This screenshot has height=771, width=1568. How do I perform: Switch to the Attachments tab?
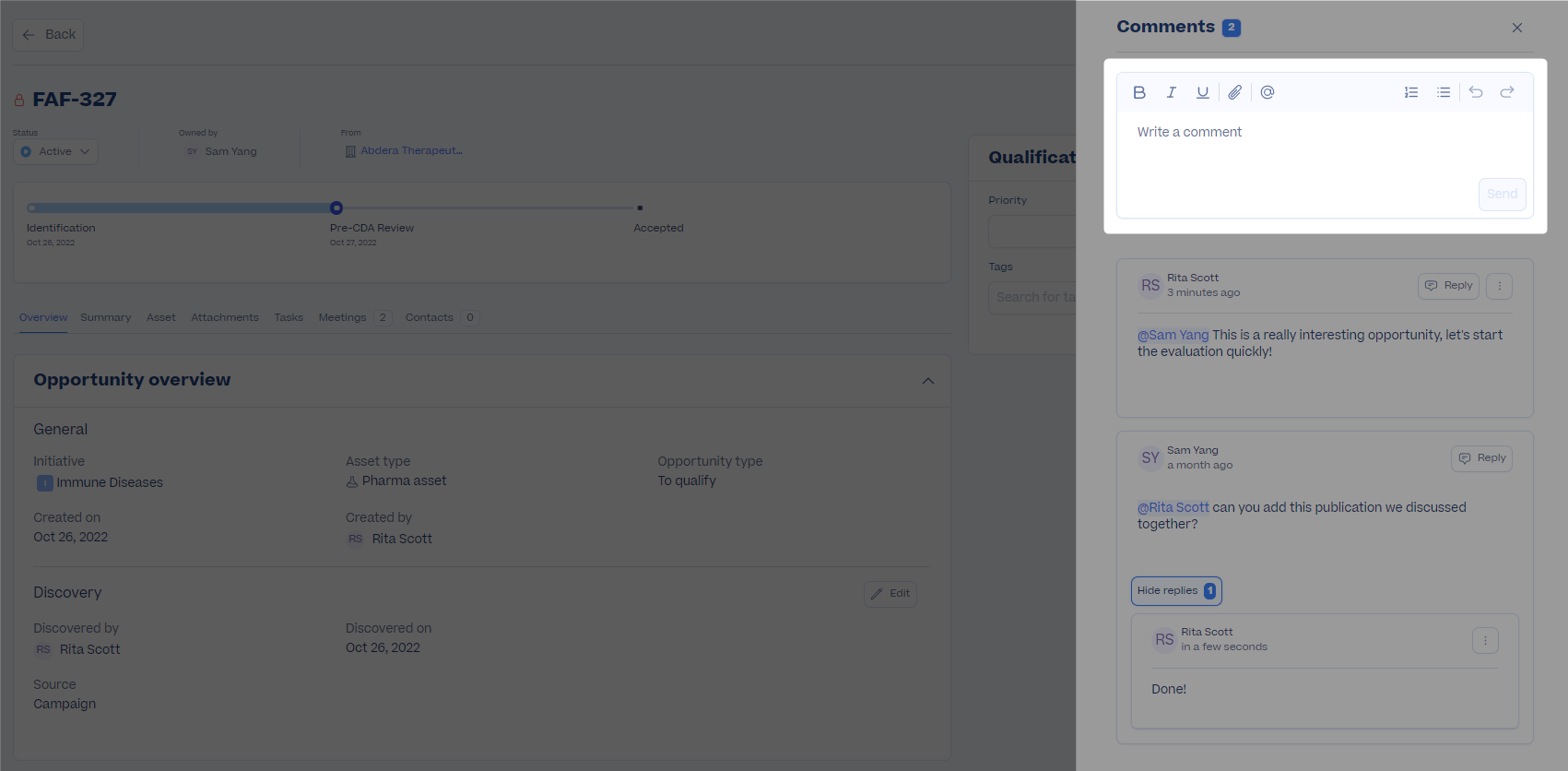(x=225, y=317)
